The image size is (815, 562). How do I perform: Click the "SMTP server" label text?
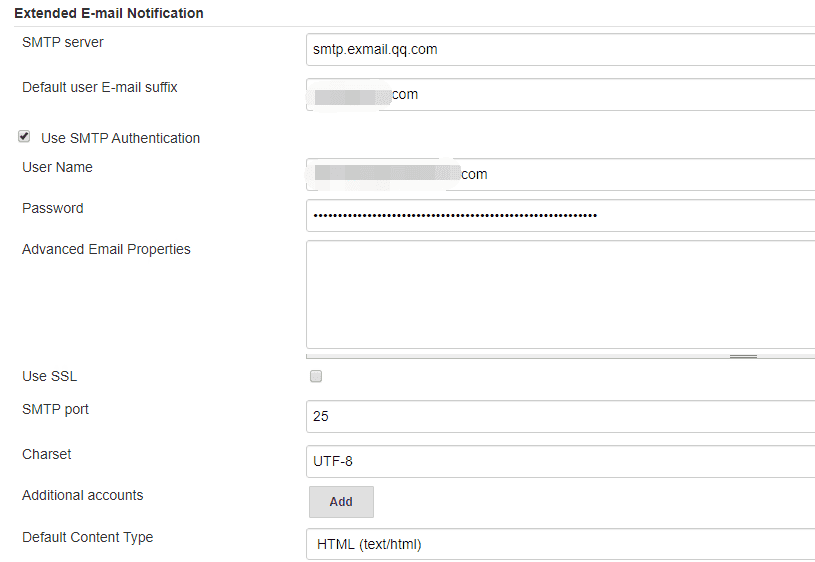[63, 42]
